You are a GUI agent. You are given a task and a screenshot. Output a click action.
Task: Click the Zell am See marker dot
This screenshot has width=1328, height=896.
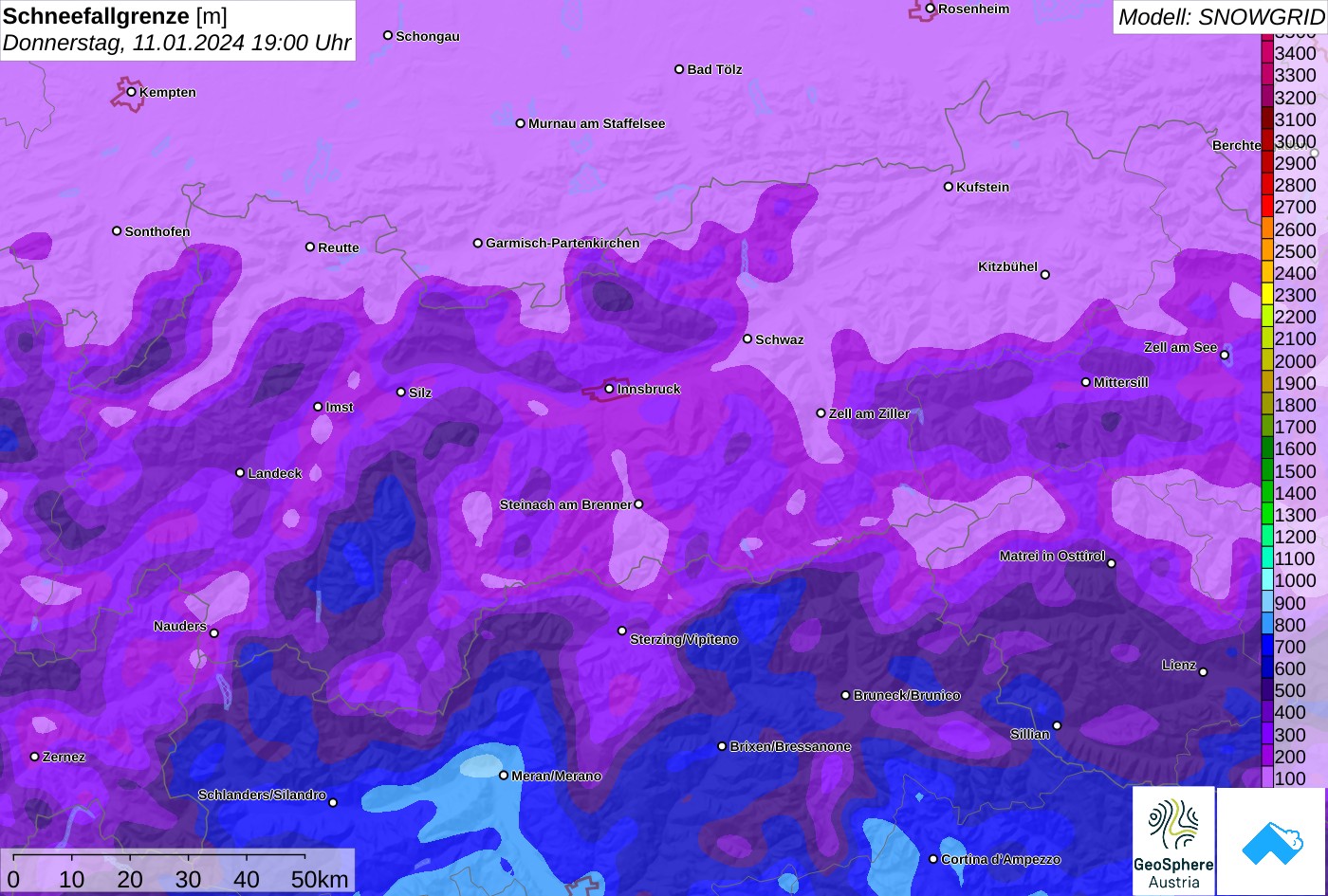tap(1225, 356)
